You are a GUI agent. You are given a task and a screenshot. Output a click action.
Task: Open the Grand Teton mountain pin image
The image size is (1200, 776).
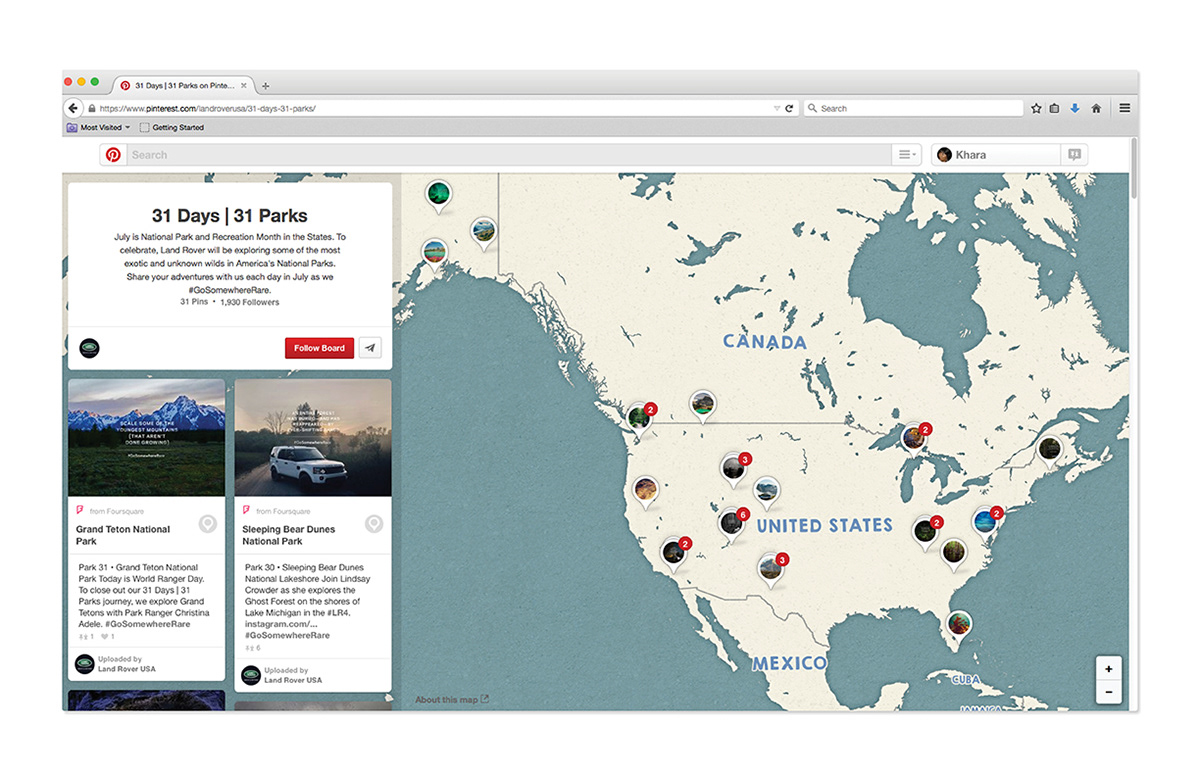pos(146,437)
